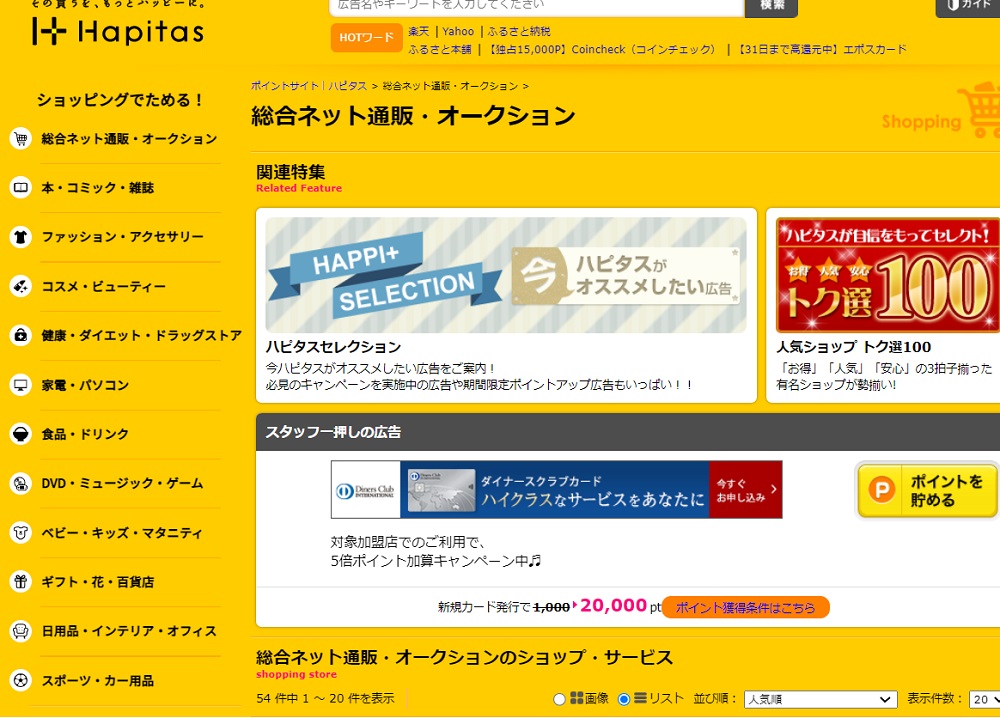This screenshot has height=718, width=1000.
Task: Click the shopping cart icon in sidebar
Action: click(20, 139)
